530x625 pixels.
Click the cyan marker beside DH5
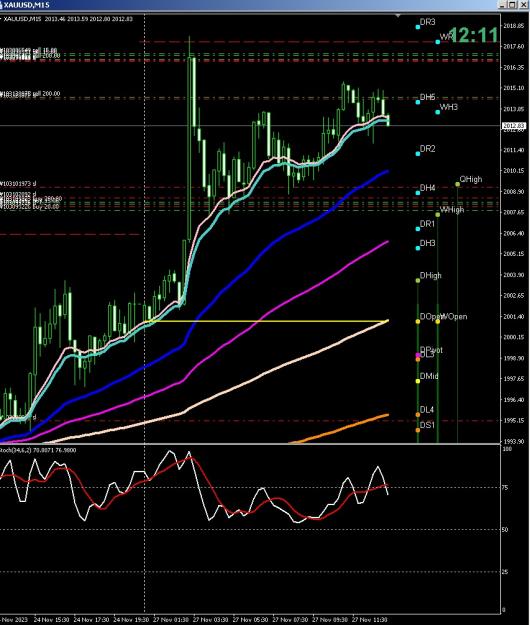click(x=418, y=102)
